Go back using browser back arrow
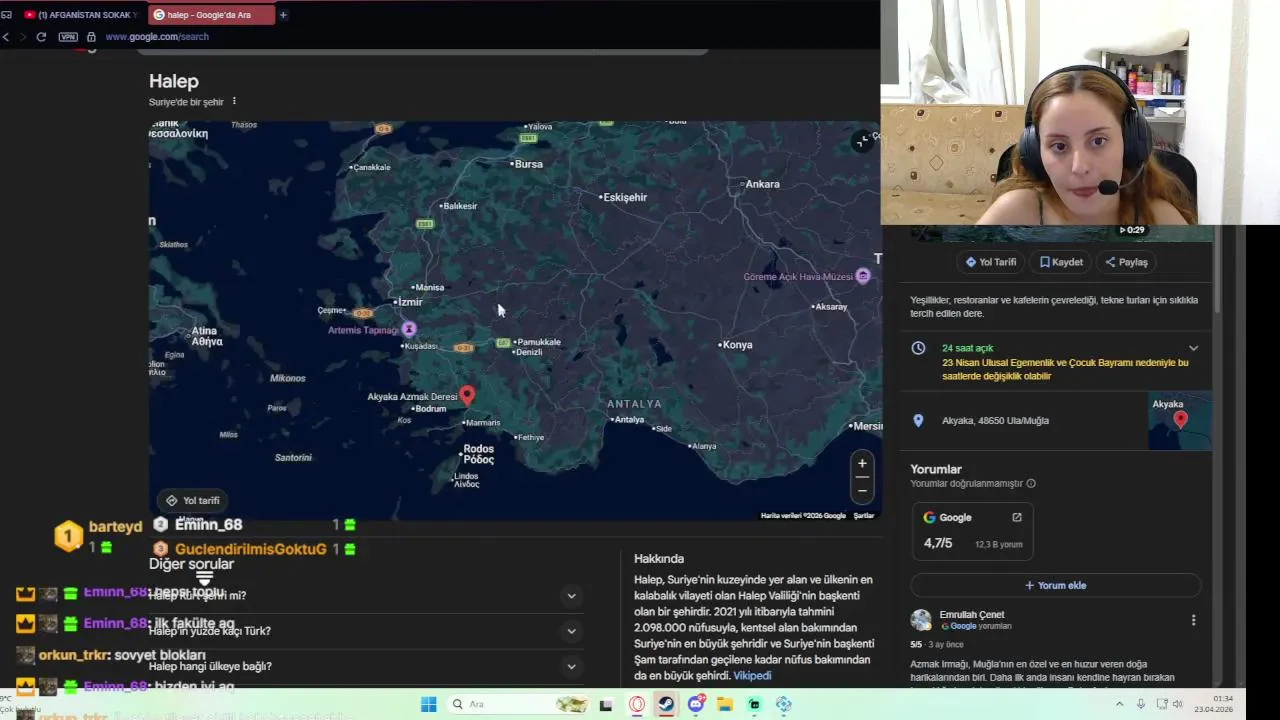The width and height of the screenshot is (1280, 720). pos(6,37)
